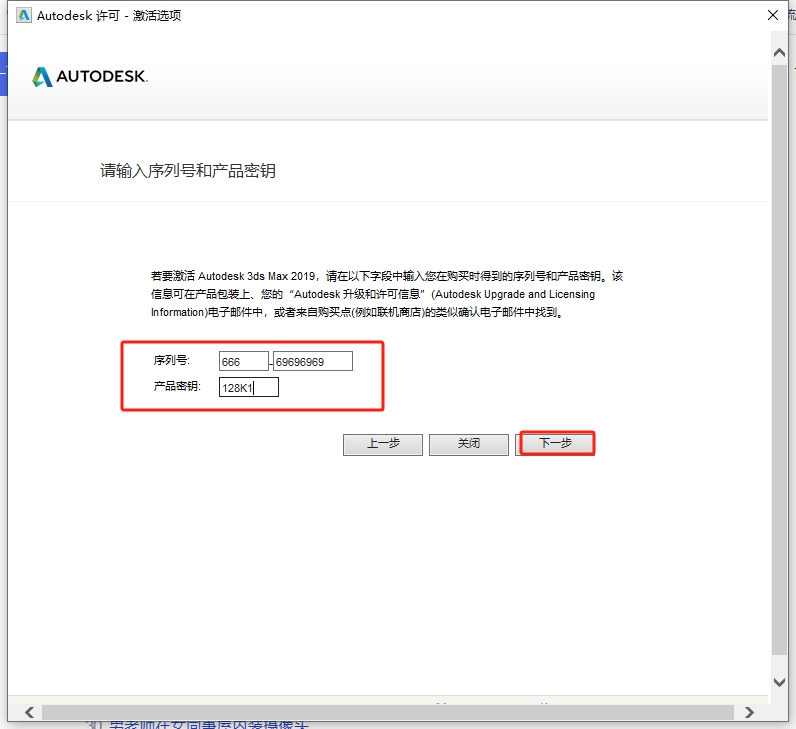Close the Autodesk license dialog window
The height and width of the screenshot is (729, 796).
point(773,15)
